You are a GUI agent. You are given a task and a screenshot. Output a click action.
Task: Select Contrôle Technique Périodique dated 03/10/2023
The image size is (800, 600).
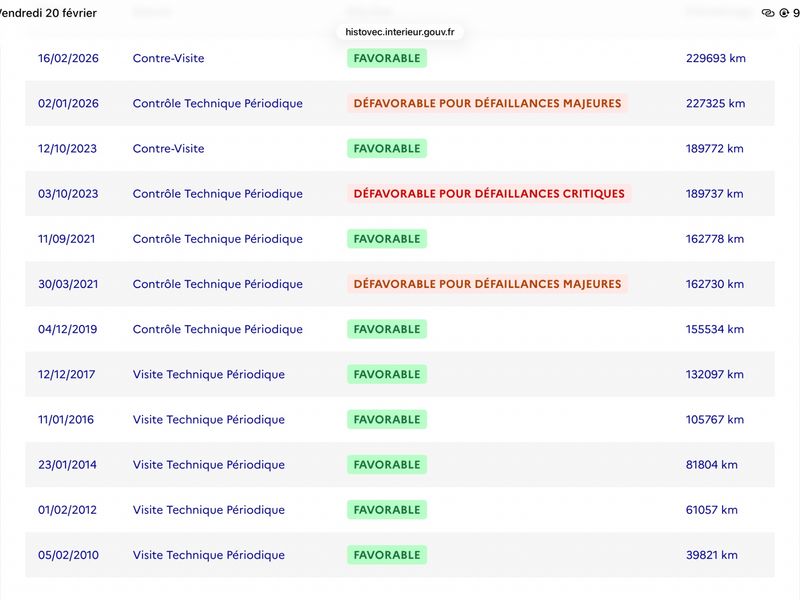point(217,194)
